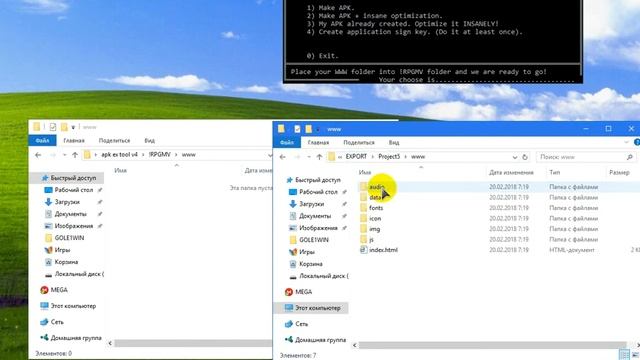Go up one level in the right window
This screenshot has width=640, height=360.
pos(319,157)
